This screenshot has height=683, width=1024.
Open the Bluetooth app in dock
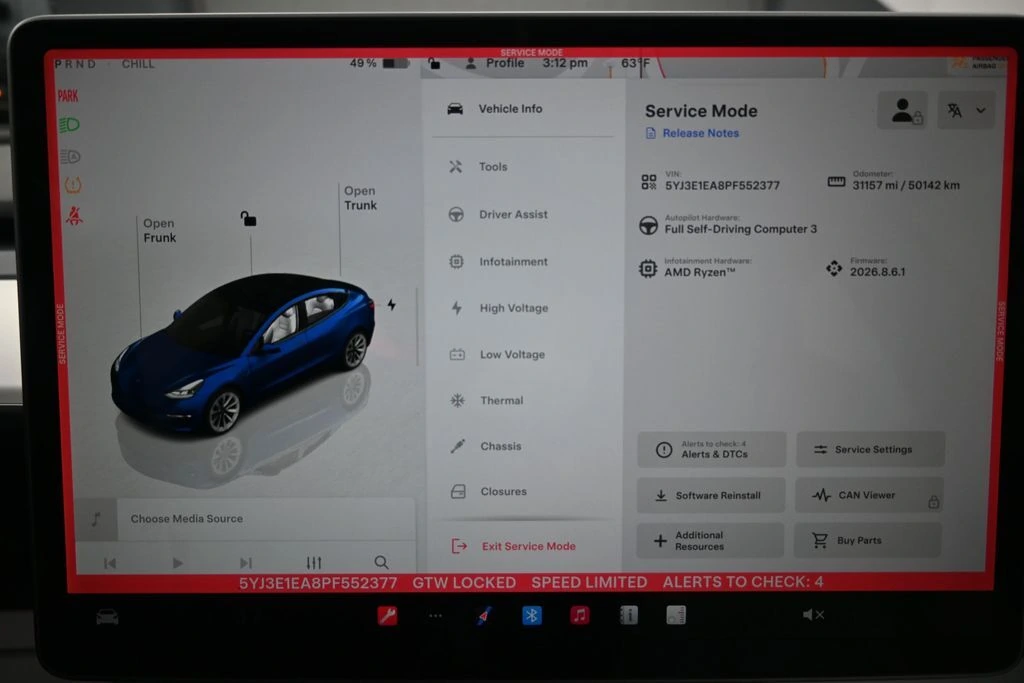(532, 615)
